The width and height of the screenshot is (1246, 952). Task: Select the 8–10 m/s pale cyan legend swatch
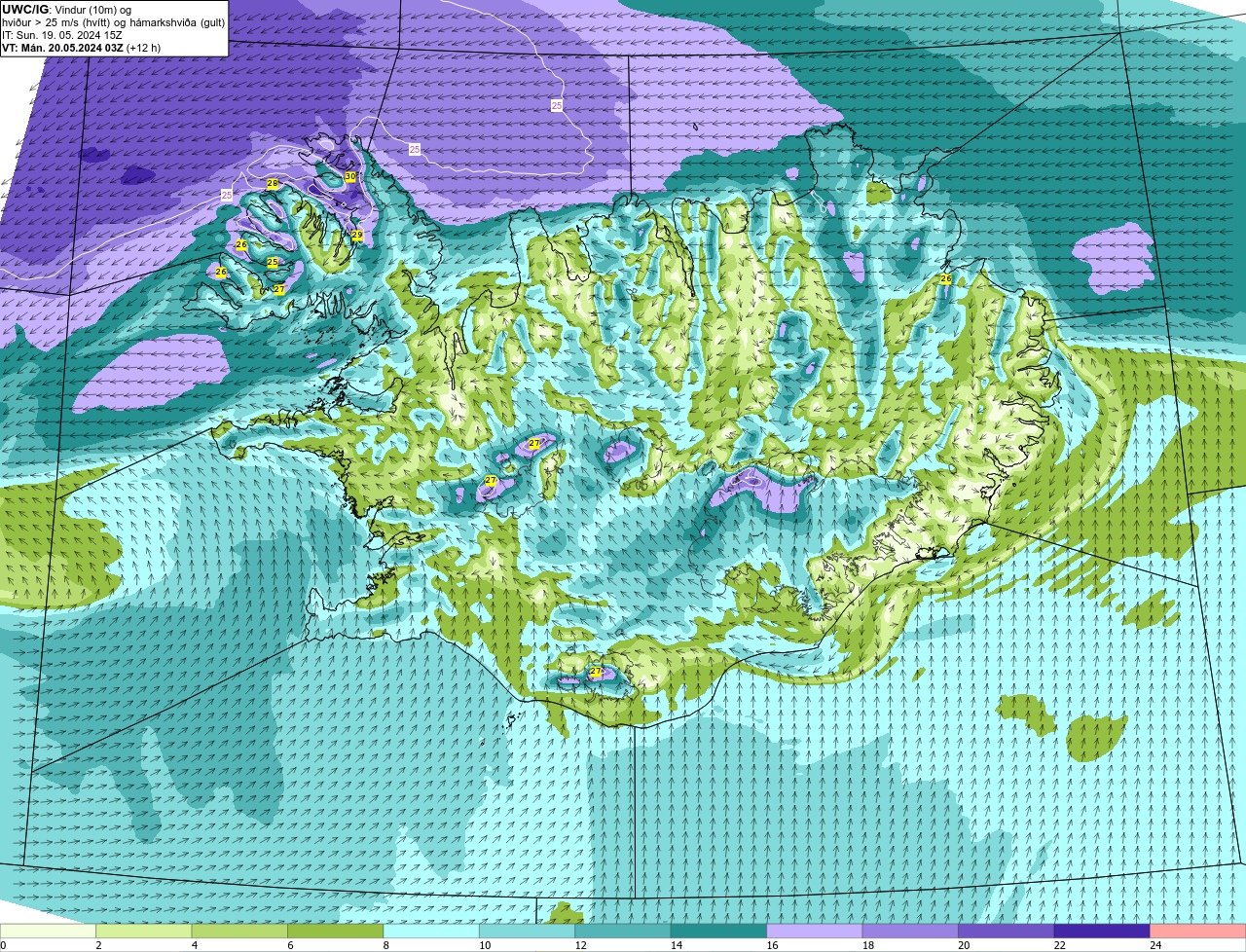tap(431, 932)
